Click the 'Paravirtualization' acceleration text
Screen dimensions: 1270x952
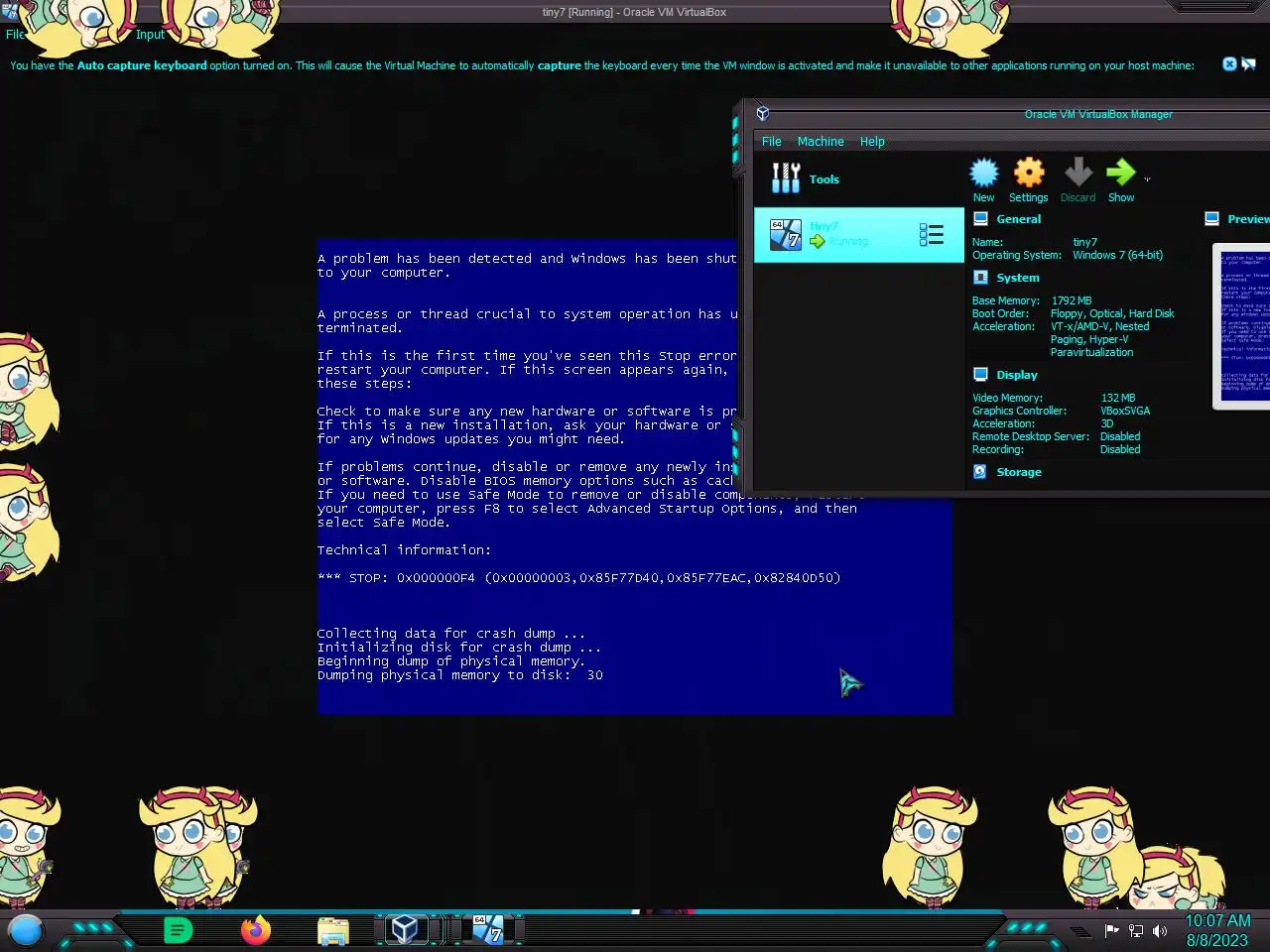[1091, 352]
